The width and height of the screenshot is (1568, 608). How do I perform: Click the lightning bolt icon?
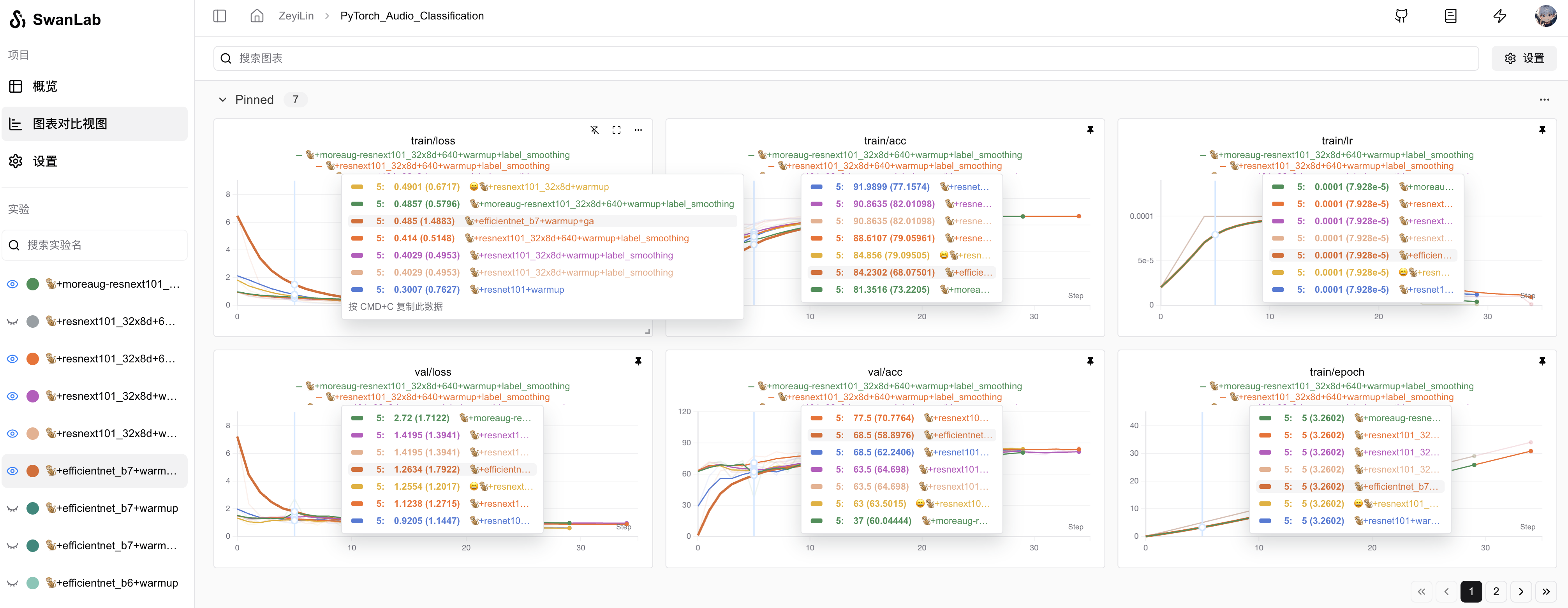(x=1500, y=16)
